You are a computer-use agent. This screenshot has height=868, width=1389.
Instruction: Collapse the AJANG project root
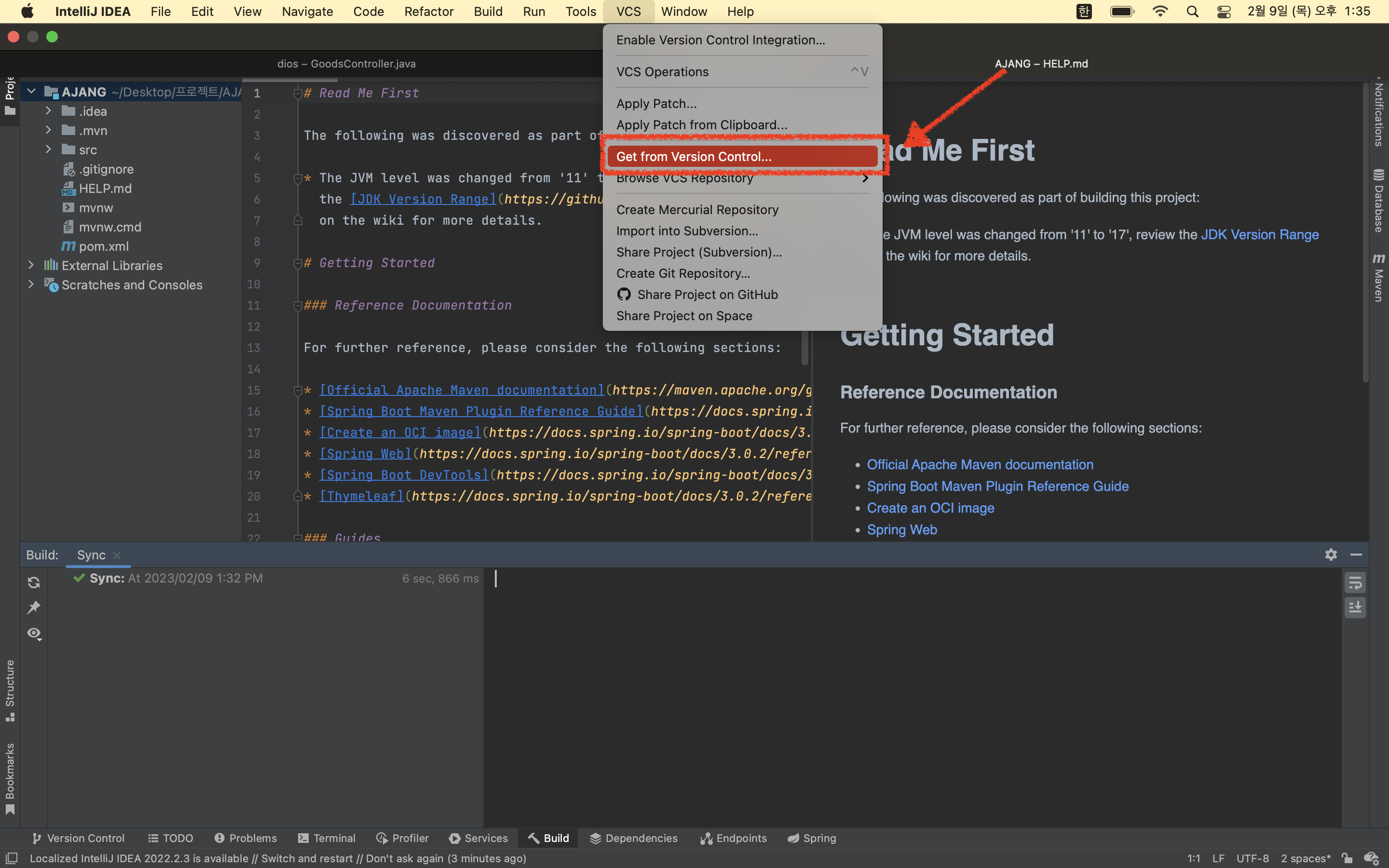pyautogui.click(x=31, y=91)
